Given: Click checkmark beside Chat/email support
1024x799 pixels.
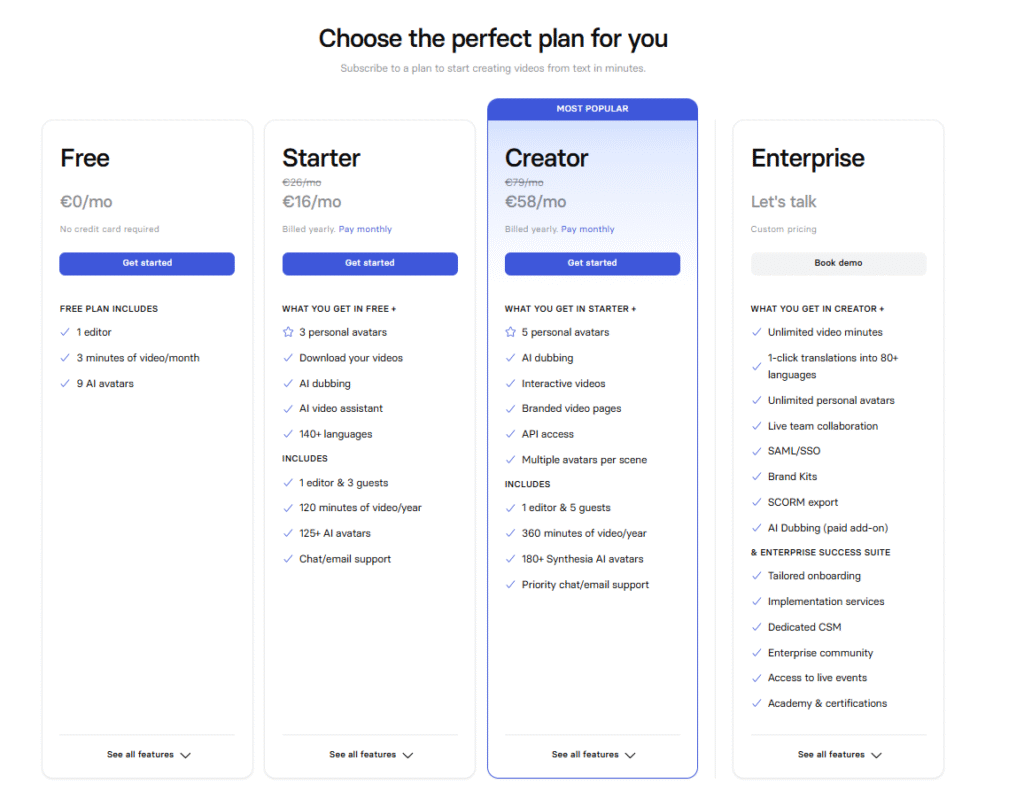Looking at the screenshot, I should click(288, 559).
